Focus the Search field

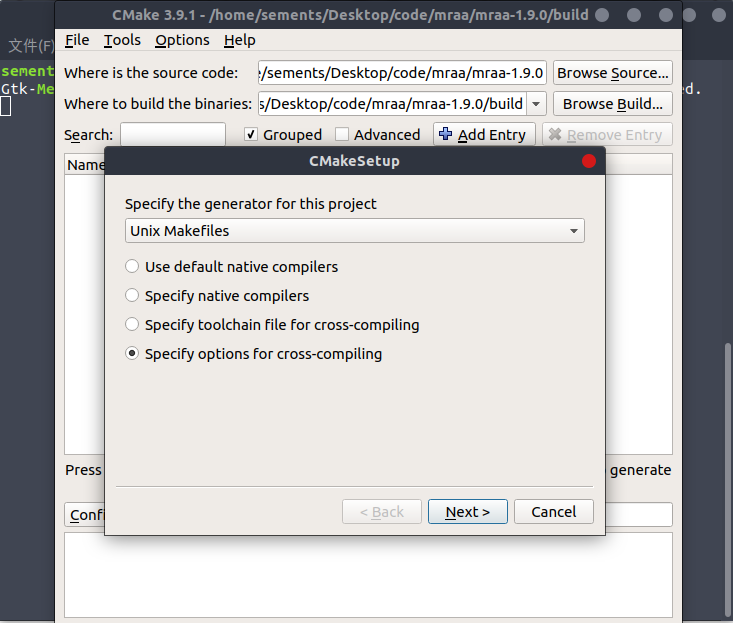[173, 135]
